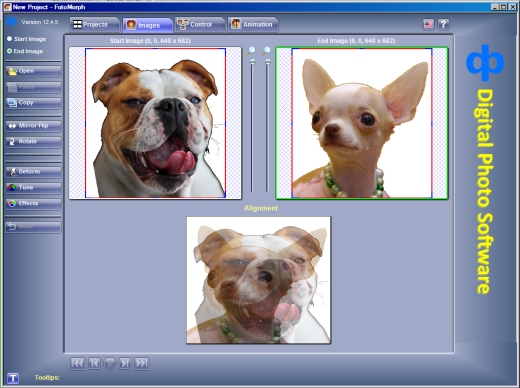Toggle the tooltips T icon

pyautogui.click(x=13, y=378)
